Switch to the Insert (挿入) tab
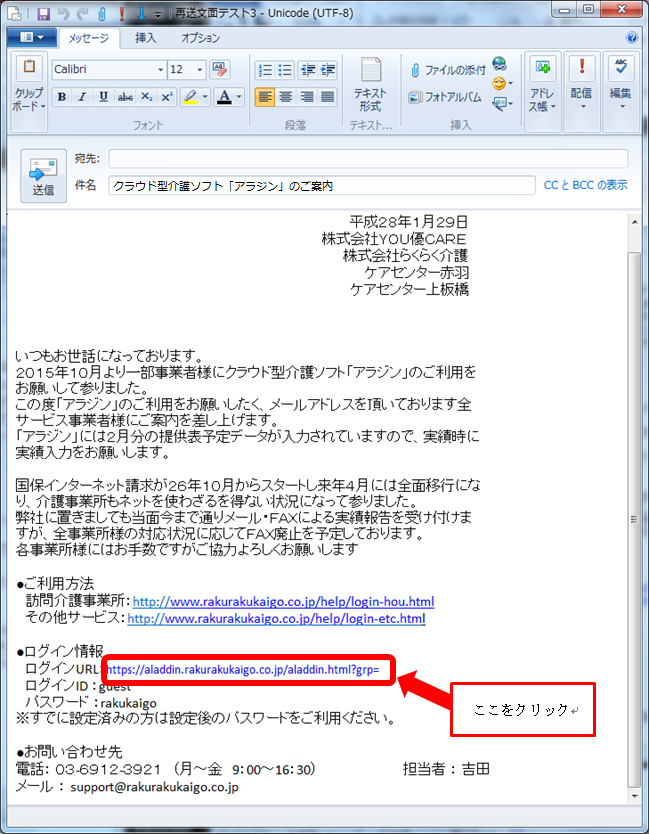649x834 pixels. 146,37
